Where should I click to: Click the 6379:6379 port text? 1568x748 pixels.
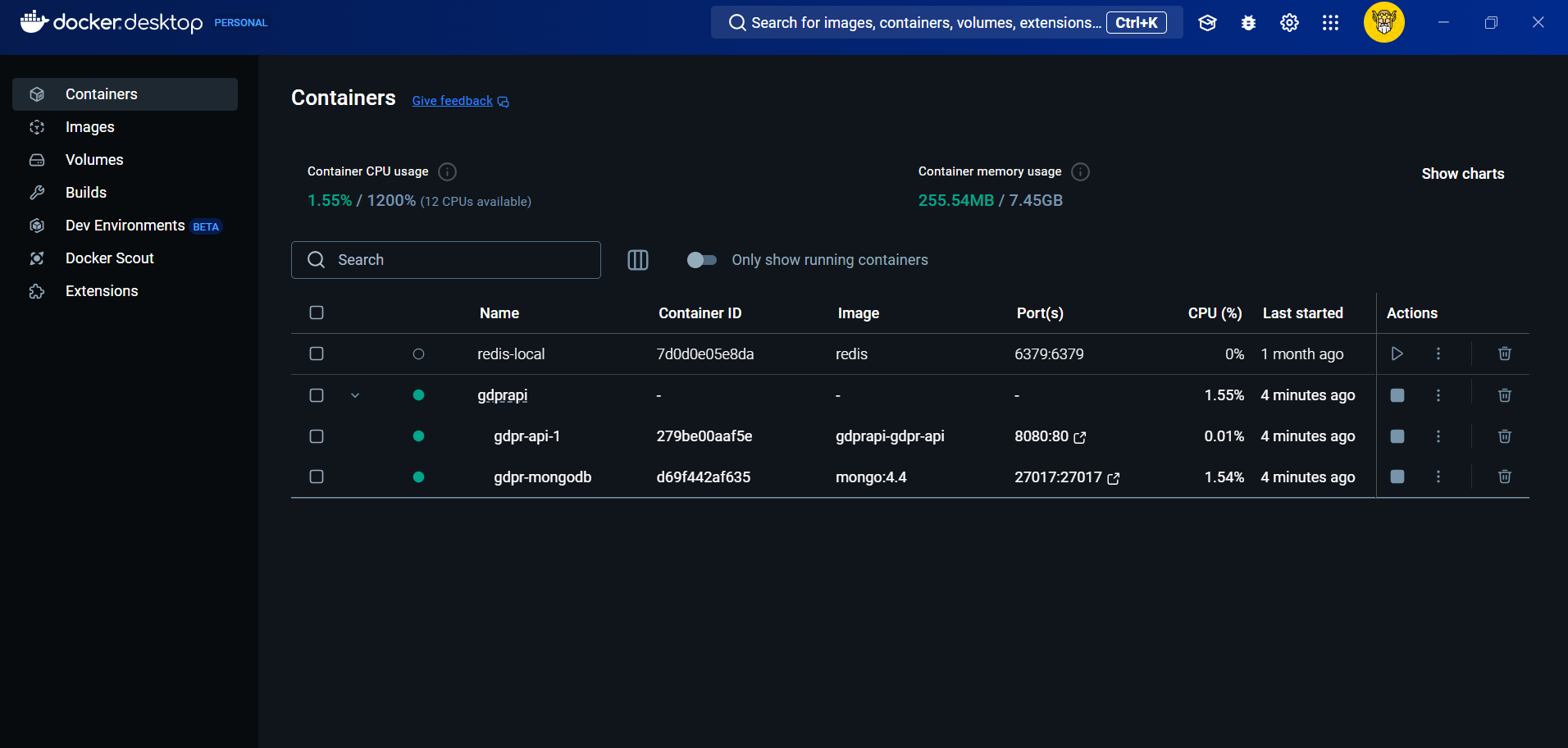tap(1049, 354)
